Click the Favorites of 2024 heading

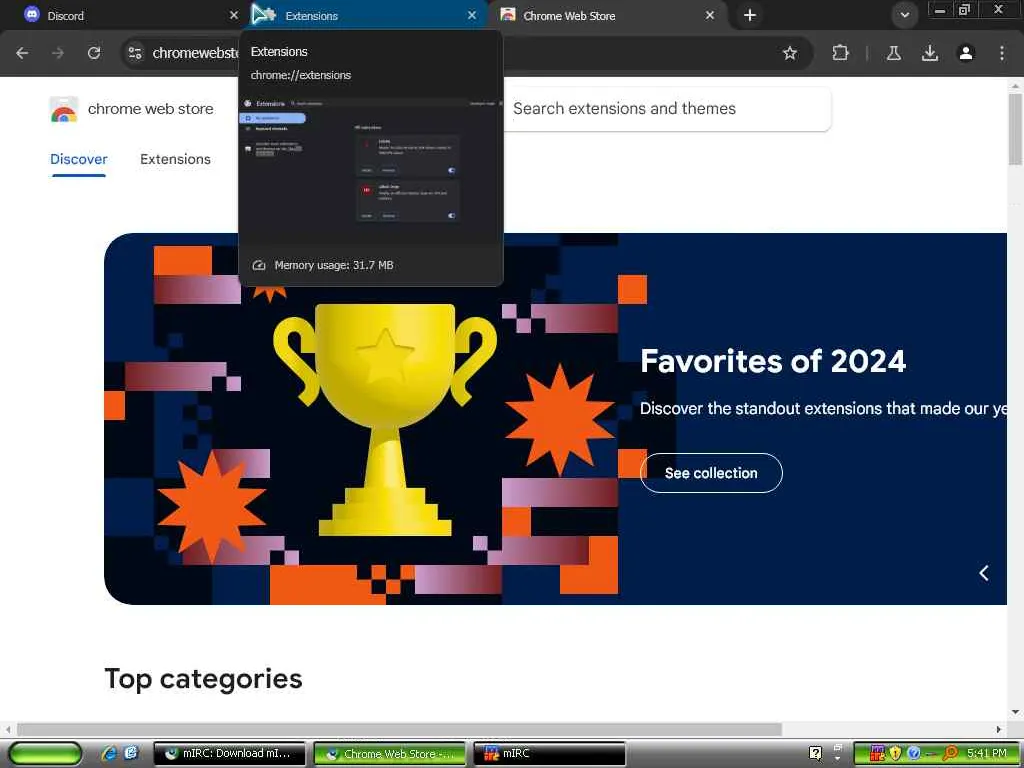click(773, 361)
